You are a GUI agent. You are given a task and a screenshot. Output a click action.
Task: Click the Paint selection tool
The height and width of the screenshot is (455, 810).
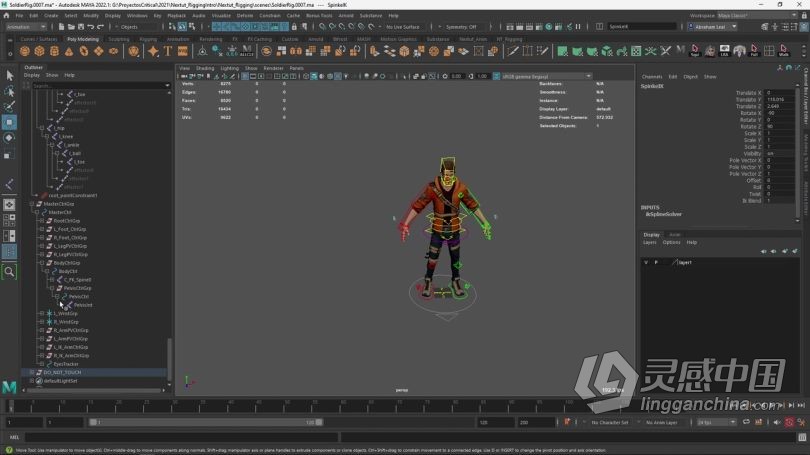click(9, 107)
